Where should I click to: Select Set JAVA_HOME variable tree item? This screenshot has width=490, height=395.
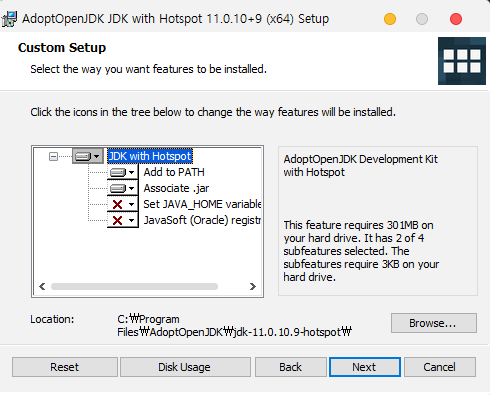pos(202,204)
